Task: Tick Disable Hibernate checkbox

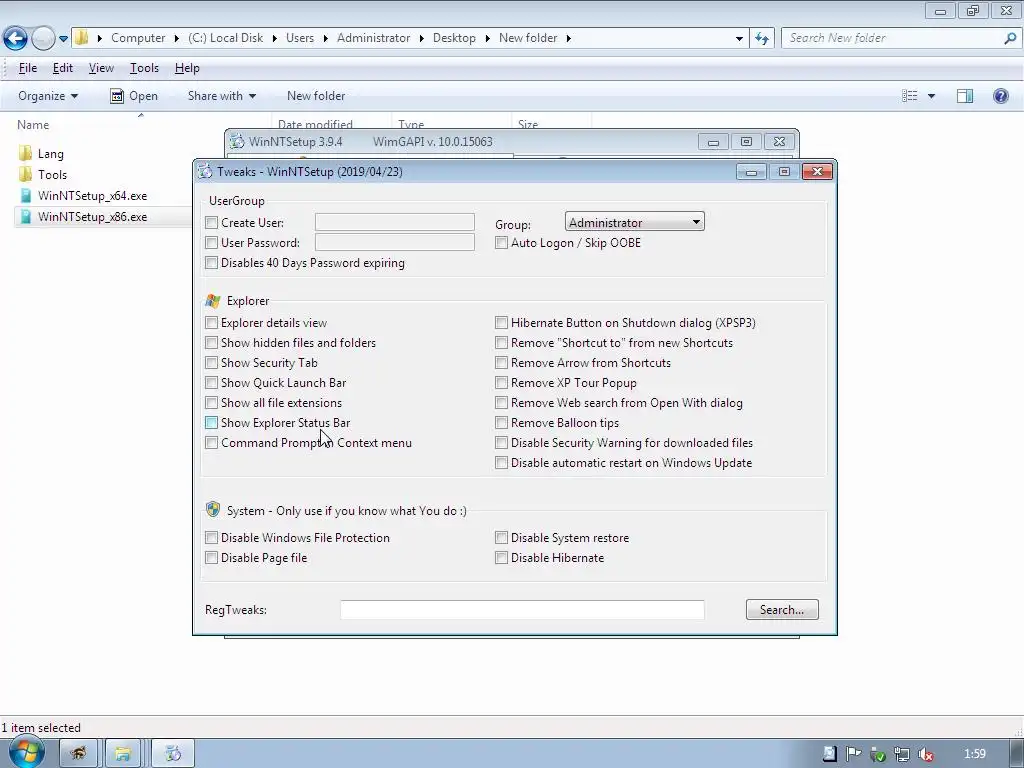Action: point(501,558)
